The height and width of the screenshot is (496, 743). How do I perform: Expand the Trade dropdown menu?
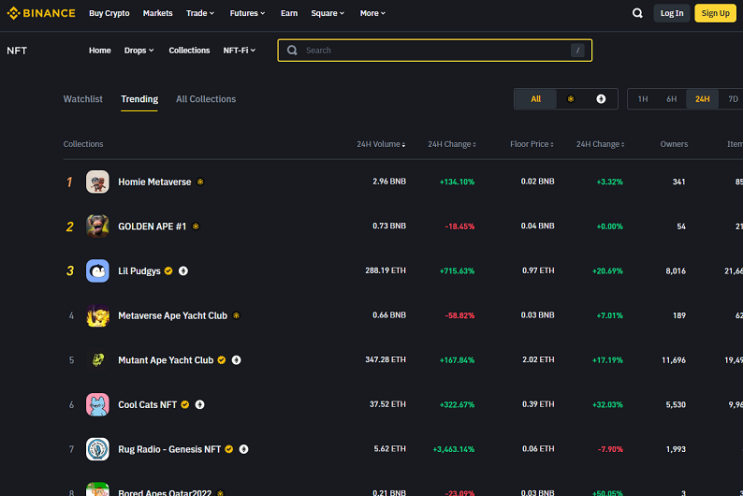(x=200, y=13)
